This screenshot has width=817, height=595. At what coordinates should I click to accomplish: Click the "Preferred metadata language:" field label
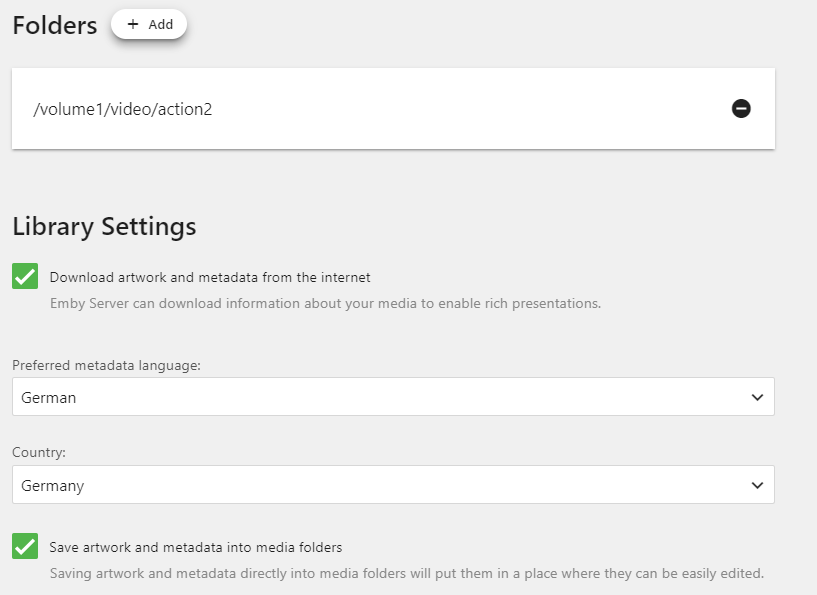click(x=107, y=365)
